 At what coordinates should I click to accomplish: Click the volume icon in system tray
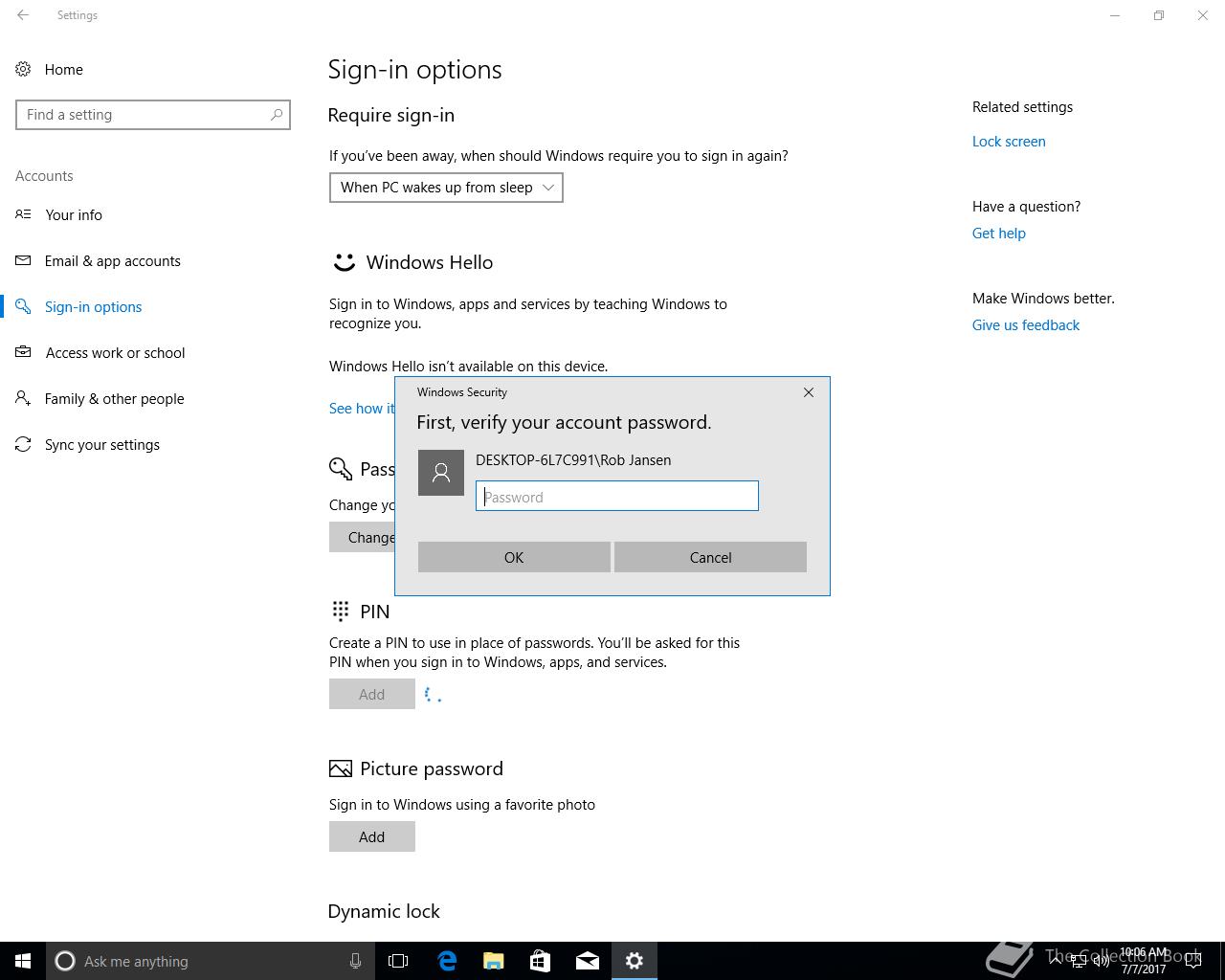[x=1101, y=961]
